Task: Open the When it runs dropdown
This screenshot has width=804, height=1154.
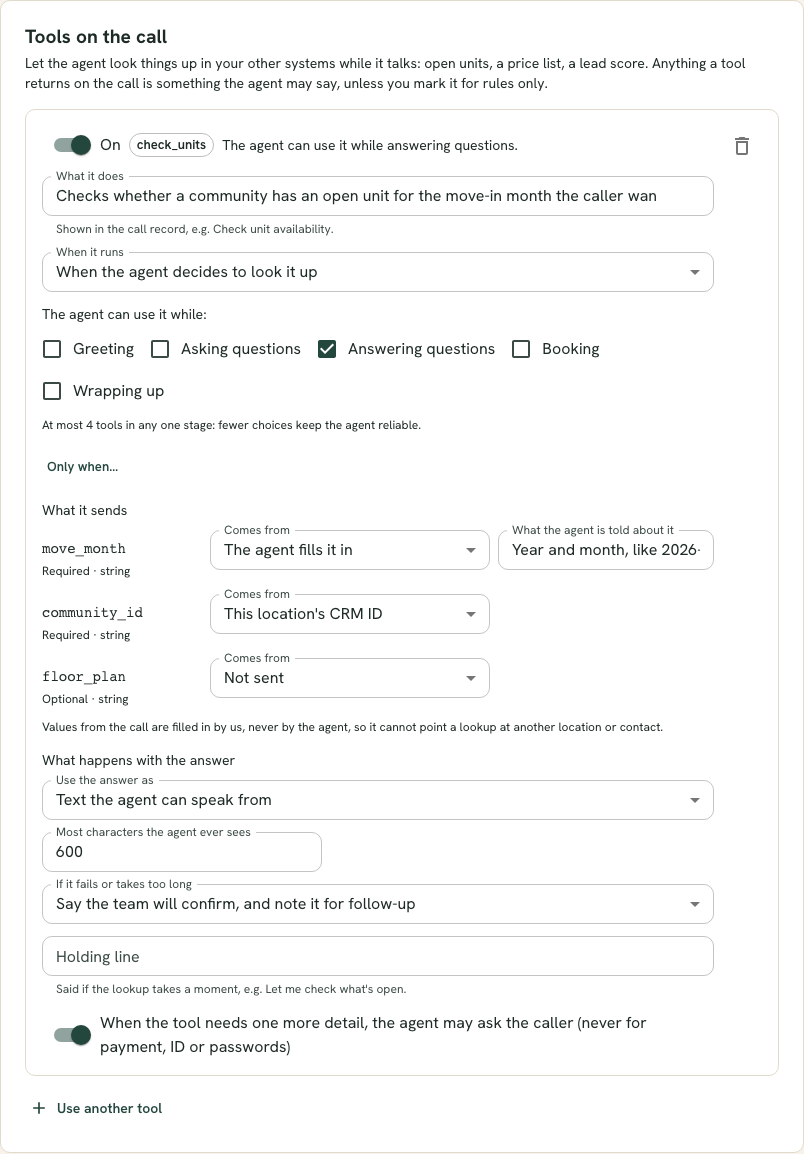Action: pos(378,272)
